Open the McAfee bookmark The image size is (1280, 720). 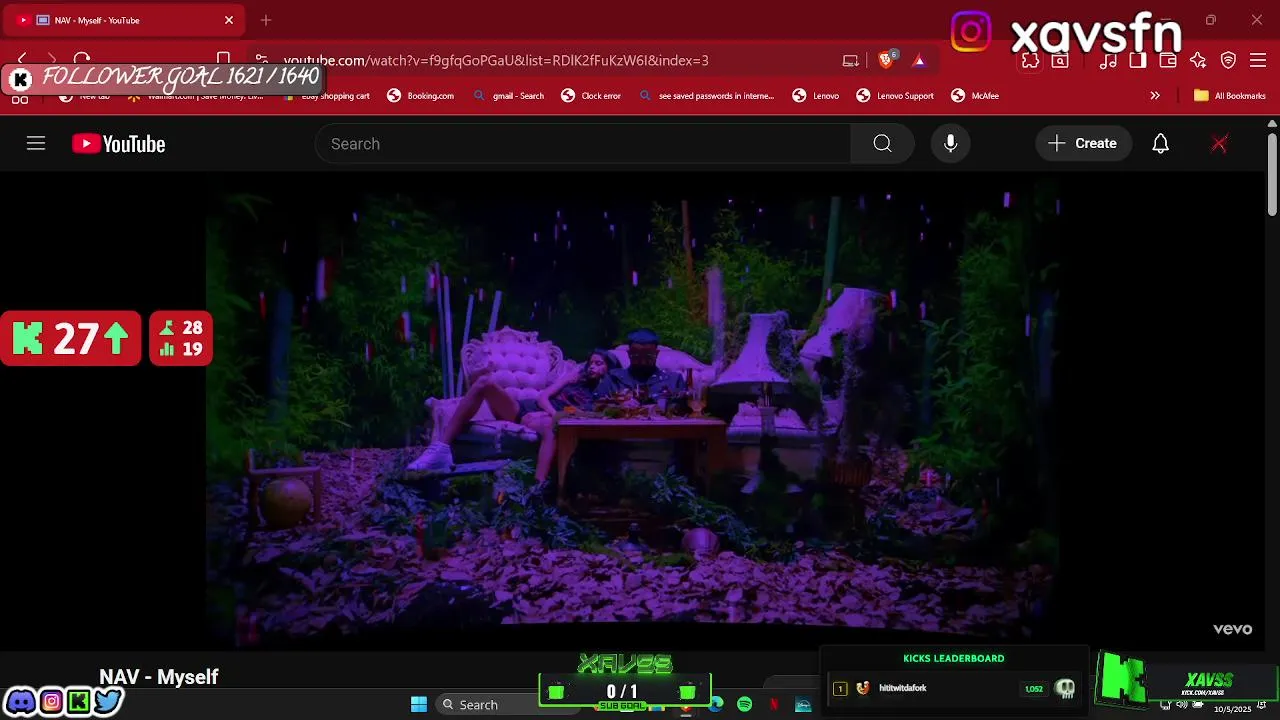coord(975,96)
